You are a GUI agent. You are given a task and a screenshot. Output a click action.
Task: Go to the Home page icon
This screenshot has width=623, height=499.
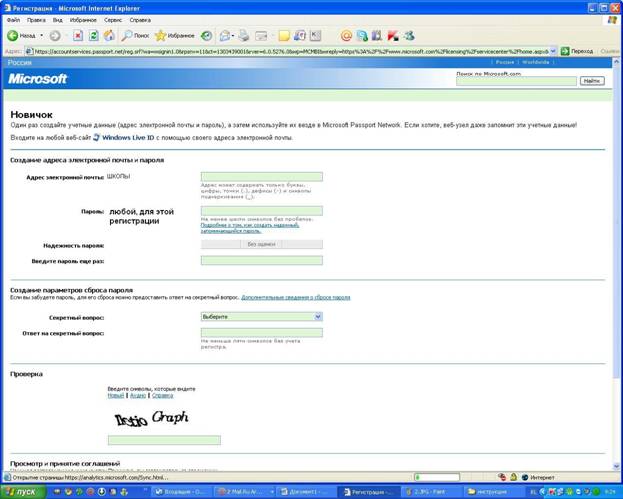(109, 36)
